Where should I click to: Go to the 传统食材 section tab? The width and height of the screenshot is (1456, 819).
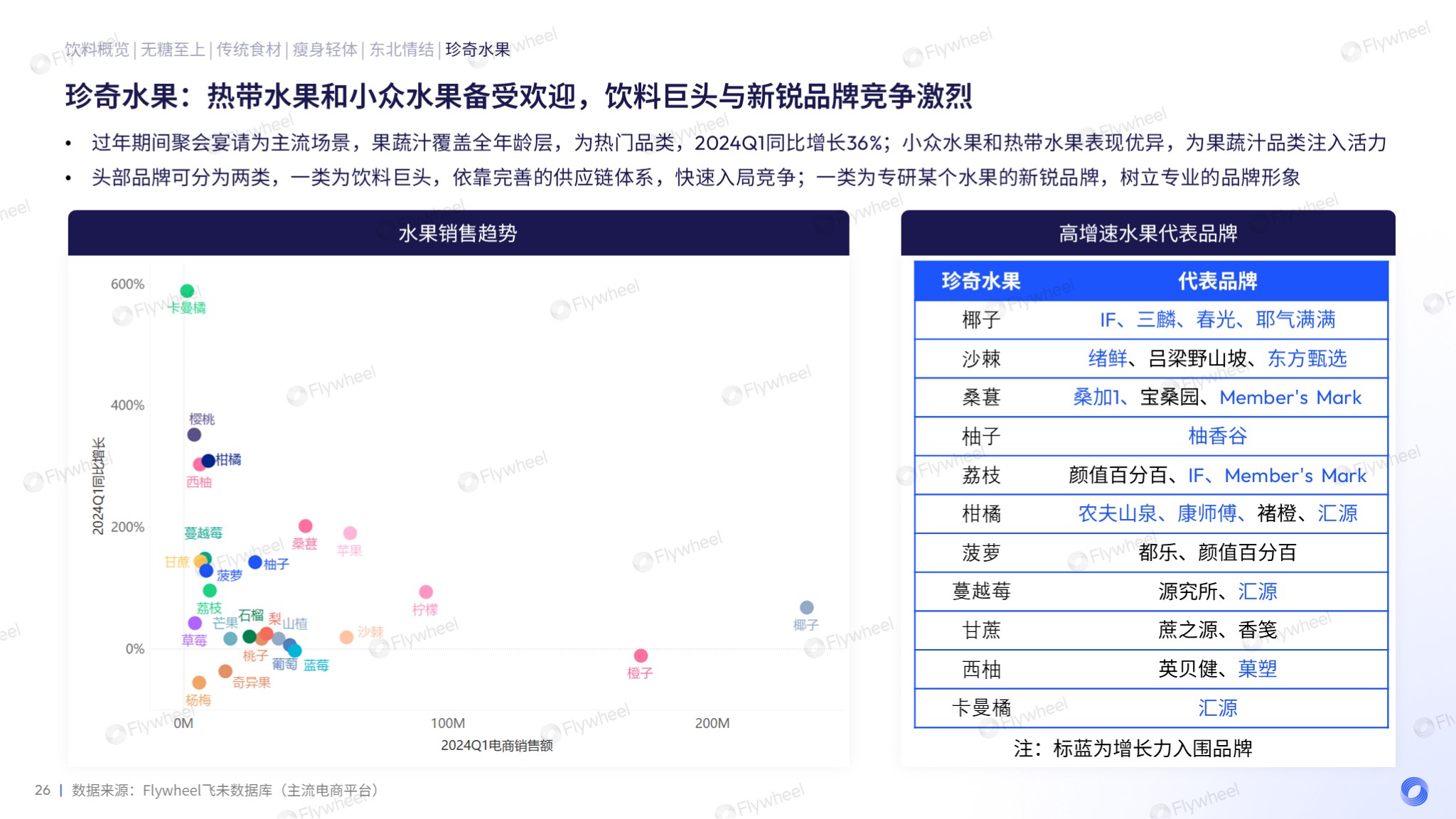click(x=249, y=49)
